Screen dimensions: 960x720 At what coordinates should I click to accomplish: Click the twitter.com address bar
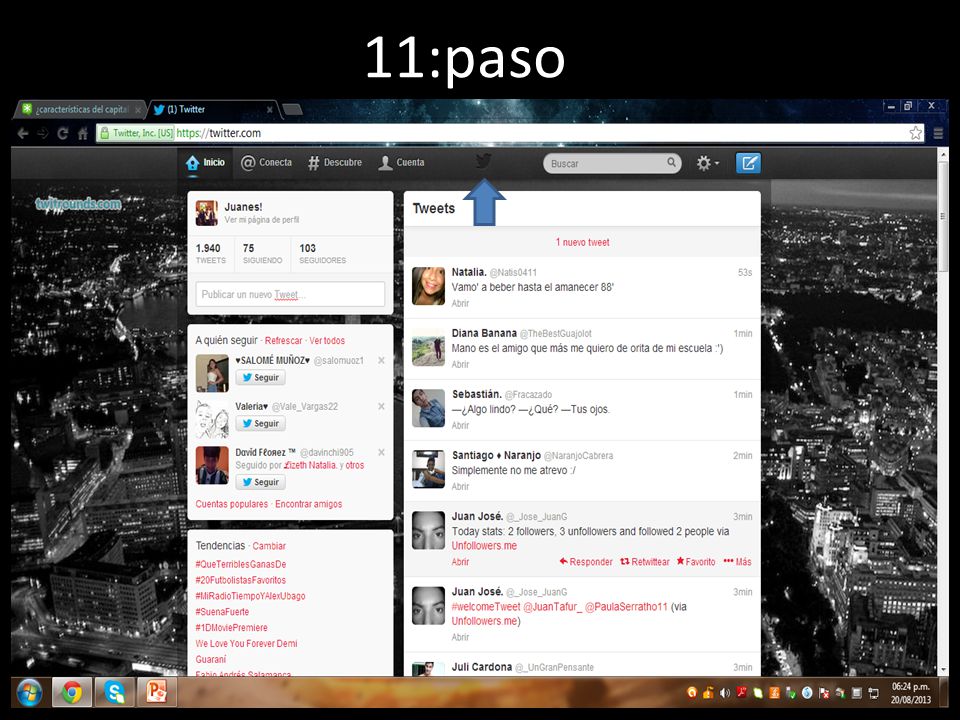508,133
